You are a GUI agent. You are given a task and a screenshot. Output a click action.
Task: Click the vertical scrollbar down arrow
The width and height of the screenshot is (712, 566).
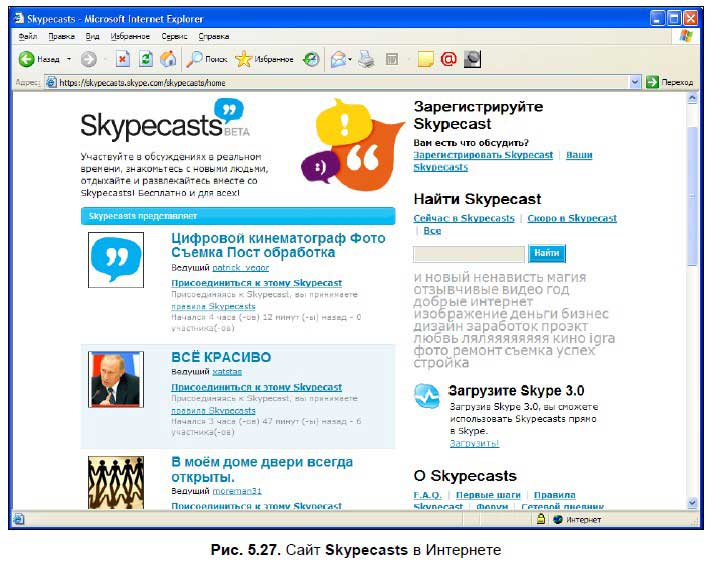pos(692,503)
